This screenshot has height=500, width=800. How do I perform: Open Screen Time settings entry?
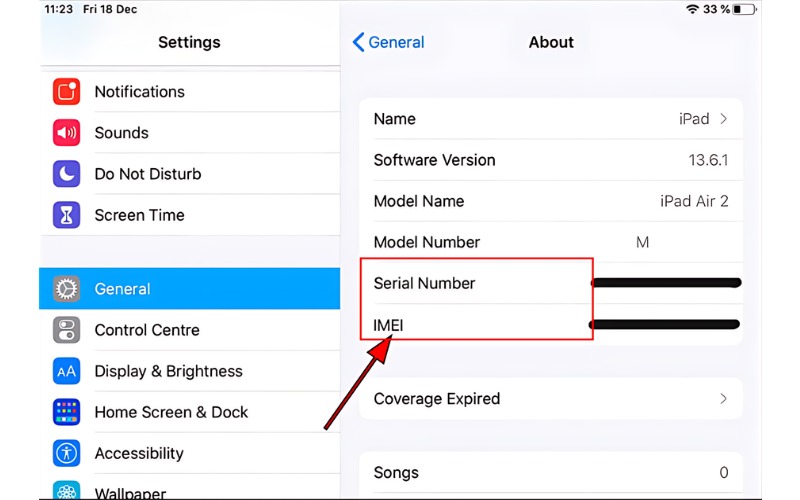189,215
